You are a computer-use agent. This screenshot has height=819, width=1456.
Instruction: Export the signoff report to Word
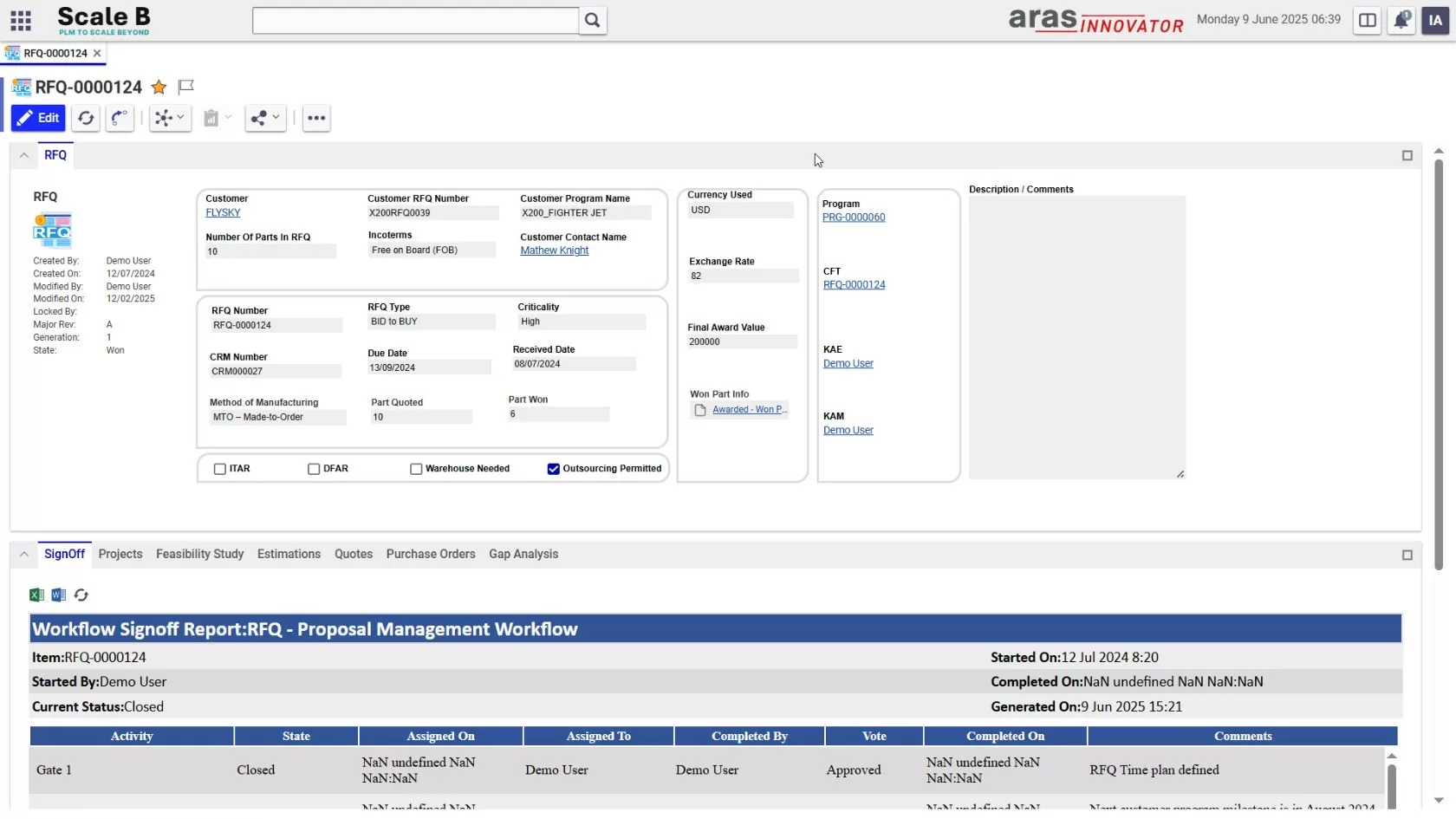click(58, 595)
